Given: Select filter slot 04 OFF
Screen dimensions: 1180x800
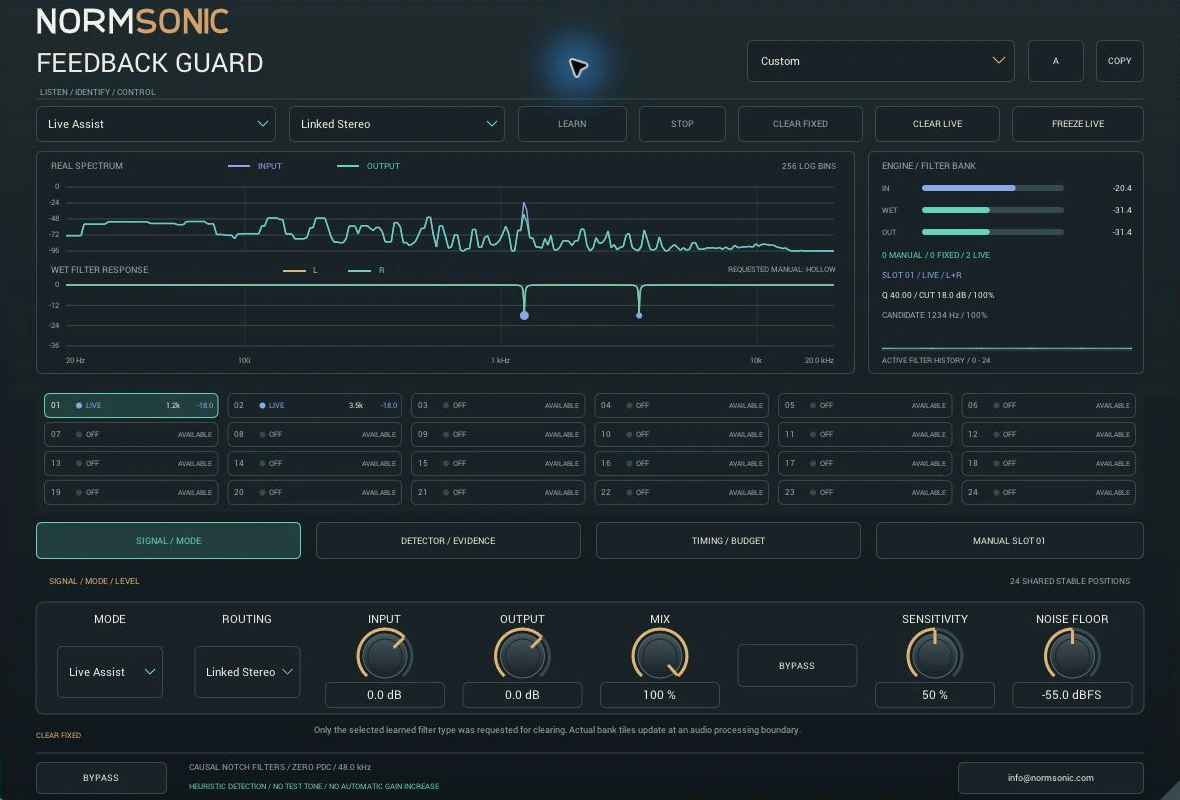Looking at the screenshot, I should pos(682,406).
